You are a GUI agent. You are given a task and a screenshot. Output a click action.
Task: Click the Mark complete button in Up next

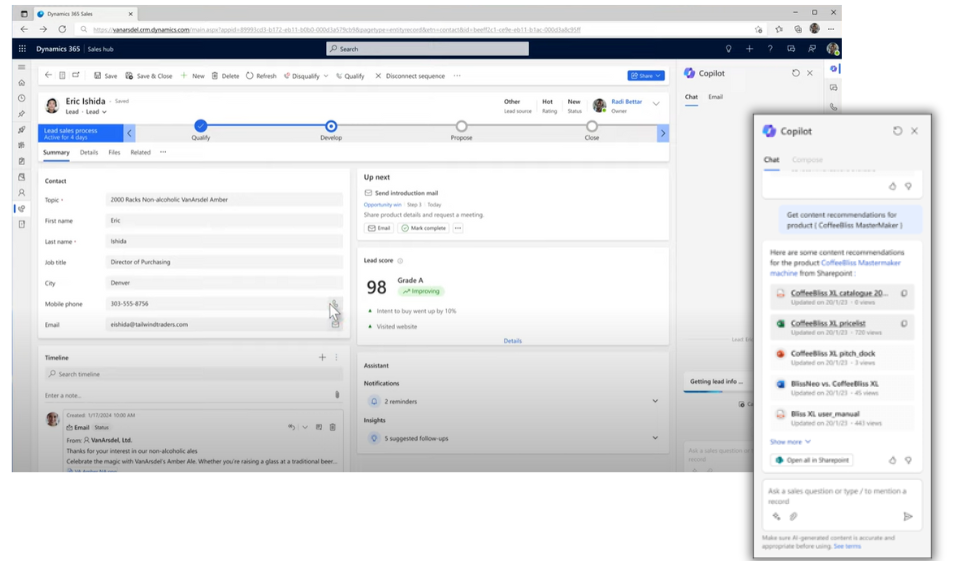(424, 228)
